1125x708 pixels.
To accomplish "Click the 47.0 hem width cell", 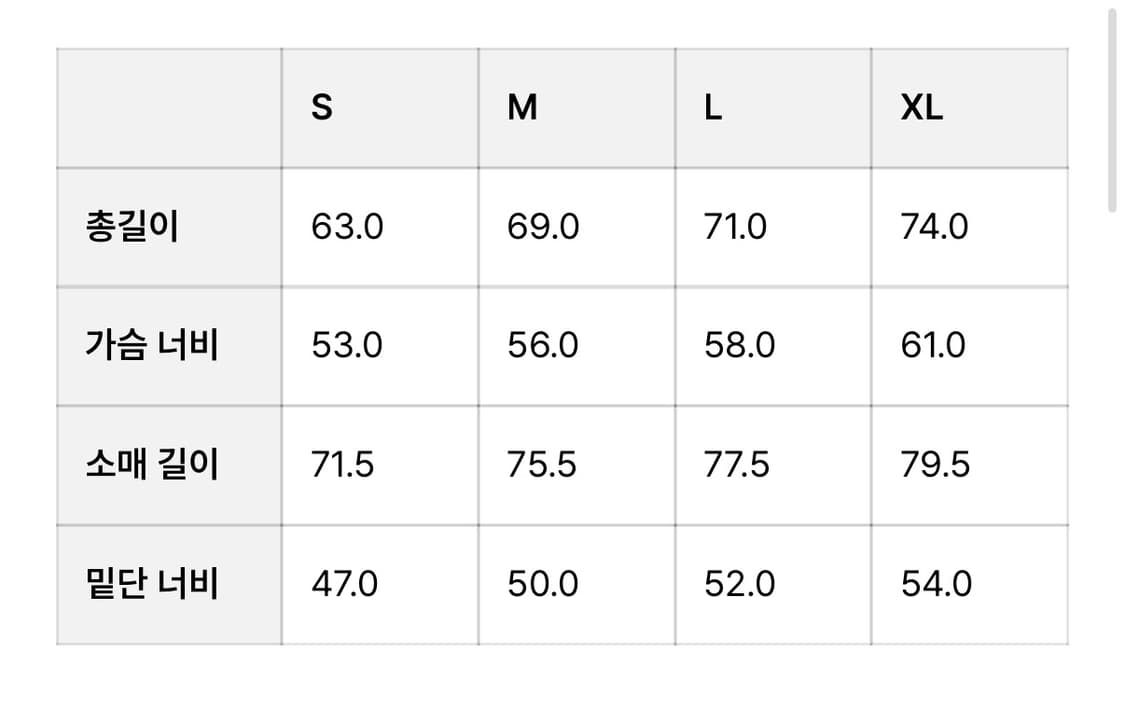I will pos(345,584).
